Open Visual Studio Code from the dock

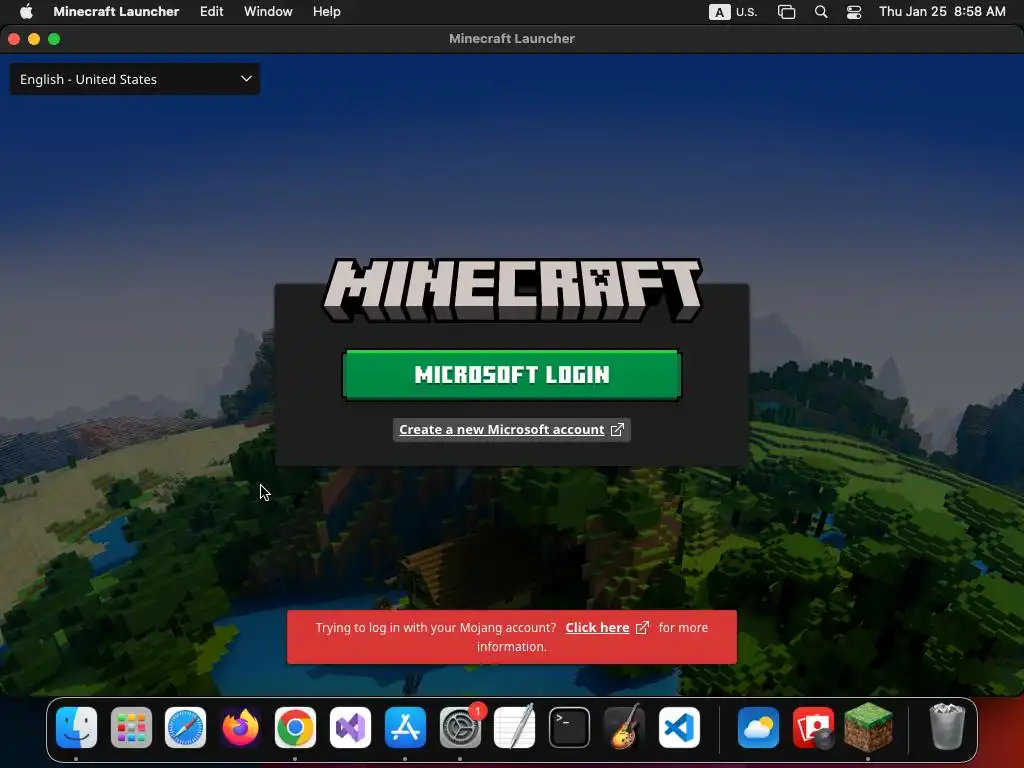[x=679, y=727]
